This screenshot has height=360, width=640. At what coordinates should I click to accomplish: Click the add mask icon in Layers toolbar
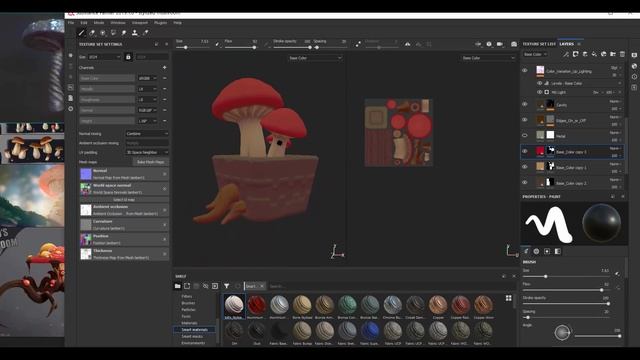(576, 54)
